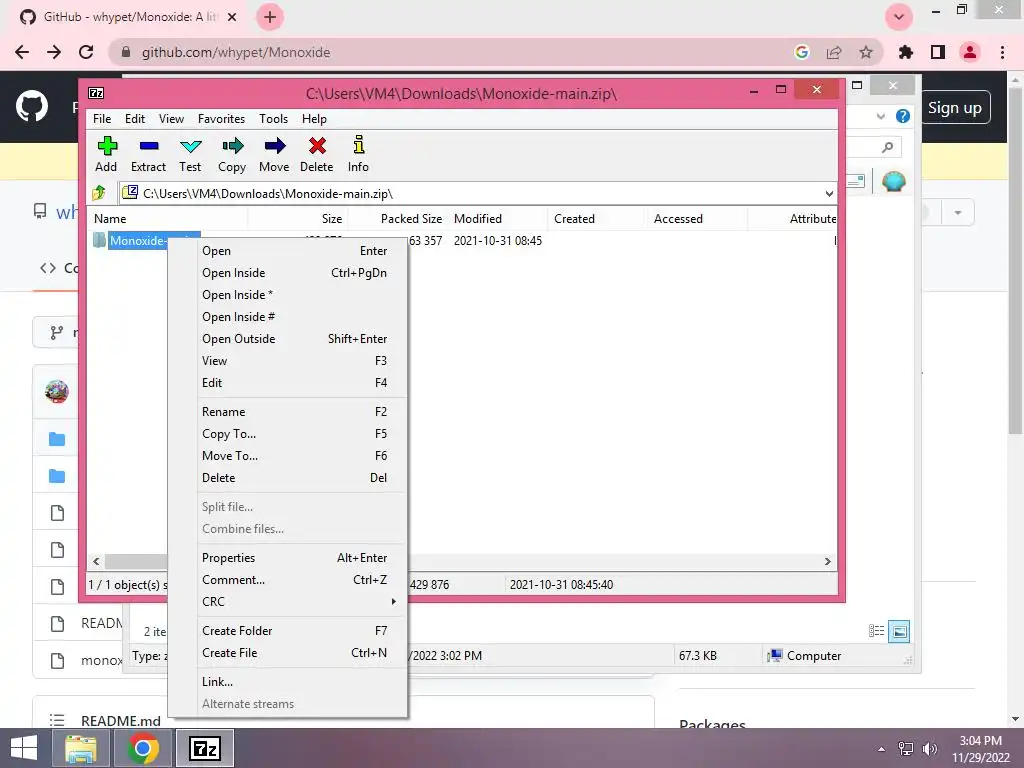Open File menu in 7-Zip
Viewport: 1024px width, 768px height.
coord(102,119)
